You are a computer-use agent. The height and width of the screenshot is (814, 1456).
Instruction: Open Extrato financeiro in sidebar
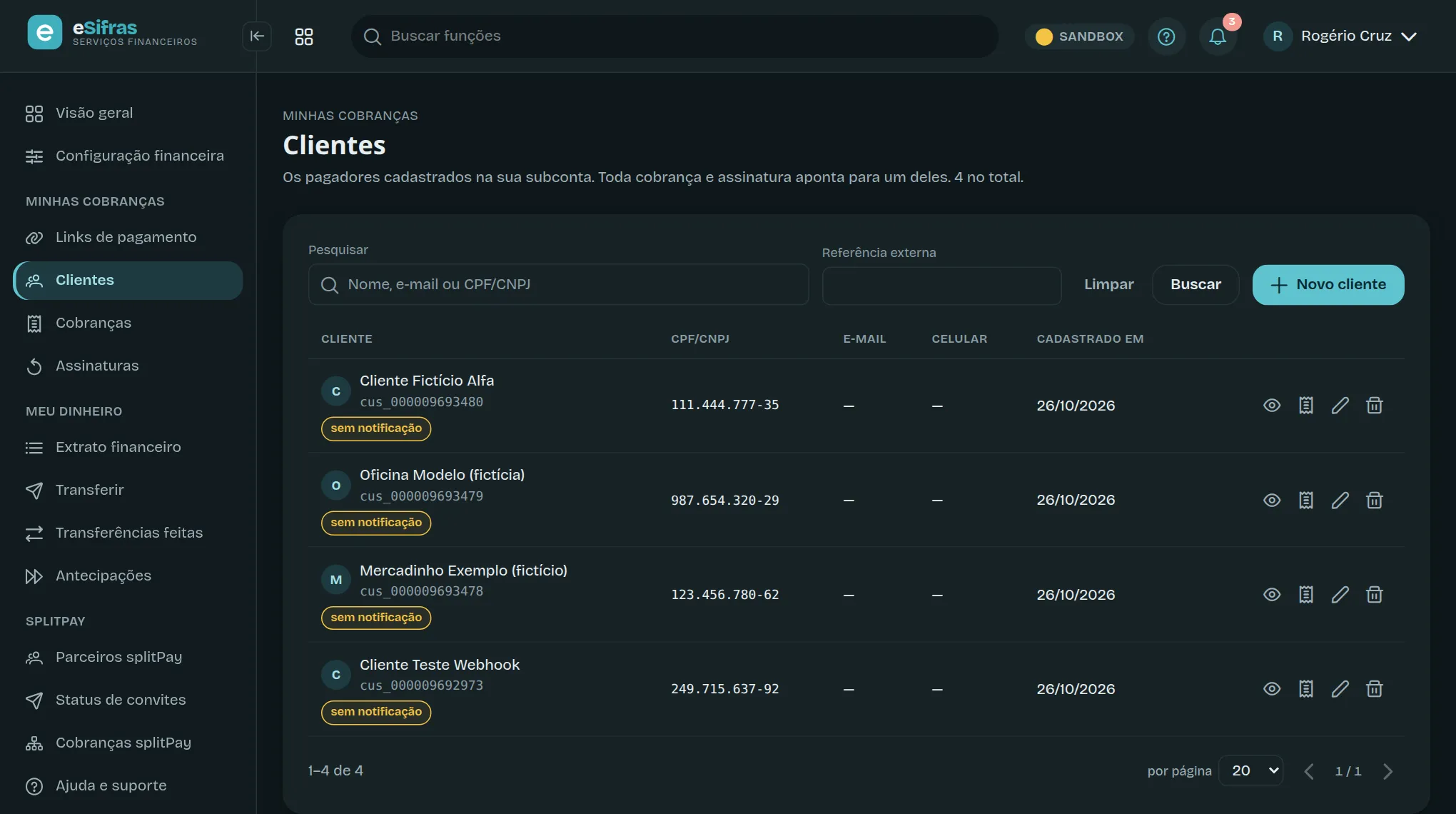[128, 448]
